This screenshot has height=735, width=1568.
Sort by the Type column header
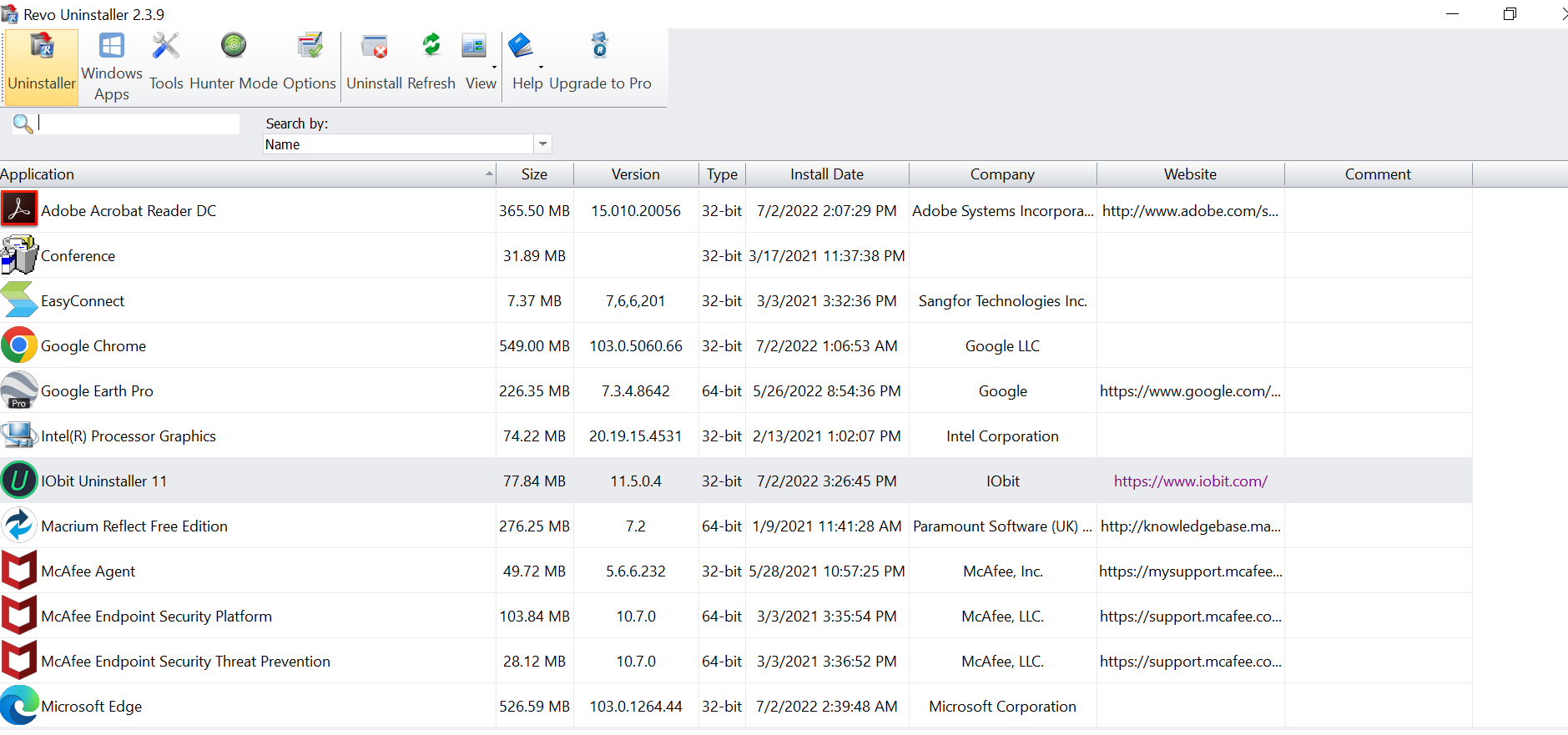click(x=723, y=174)
